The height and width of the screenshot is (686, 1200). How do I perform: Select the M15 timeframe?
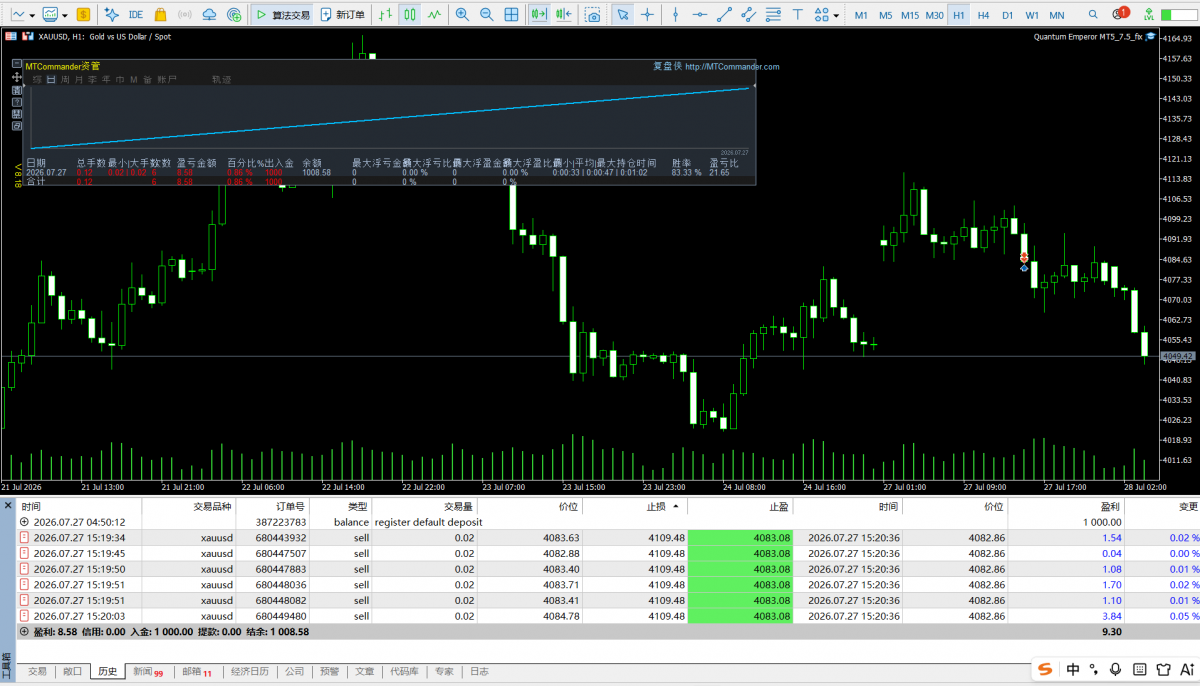coord(910,15)
